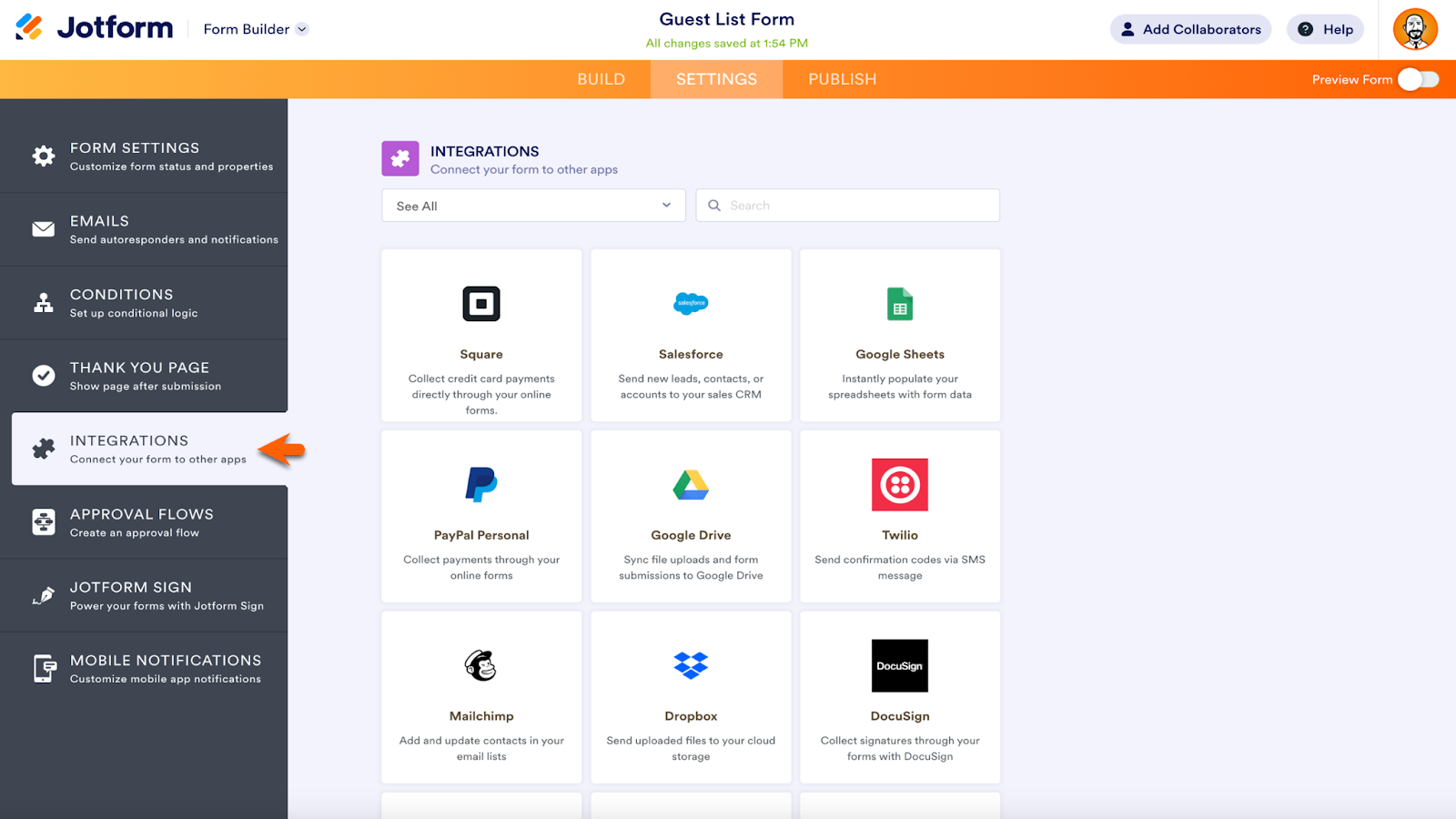
Task: Open the user profile avatar
Action: pos(1415,29)
